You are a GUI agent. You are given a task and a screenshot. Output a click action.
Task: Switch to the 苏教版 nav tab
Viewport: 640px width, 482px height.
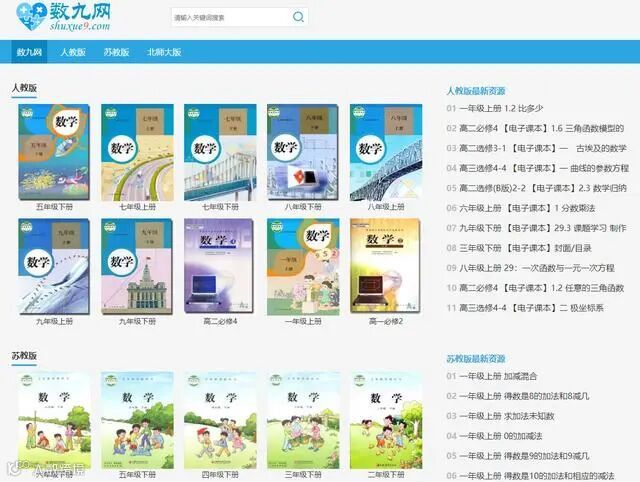tap(116, 52)
